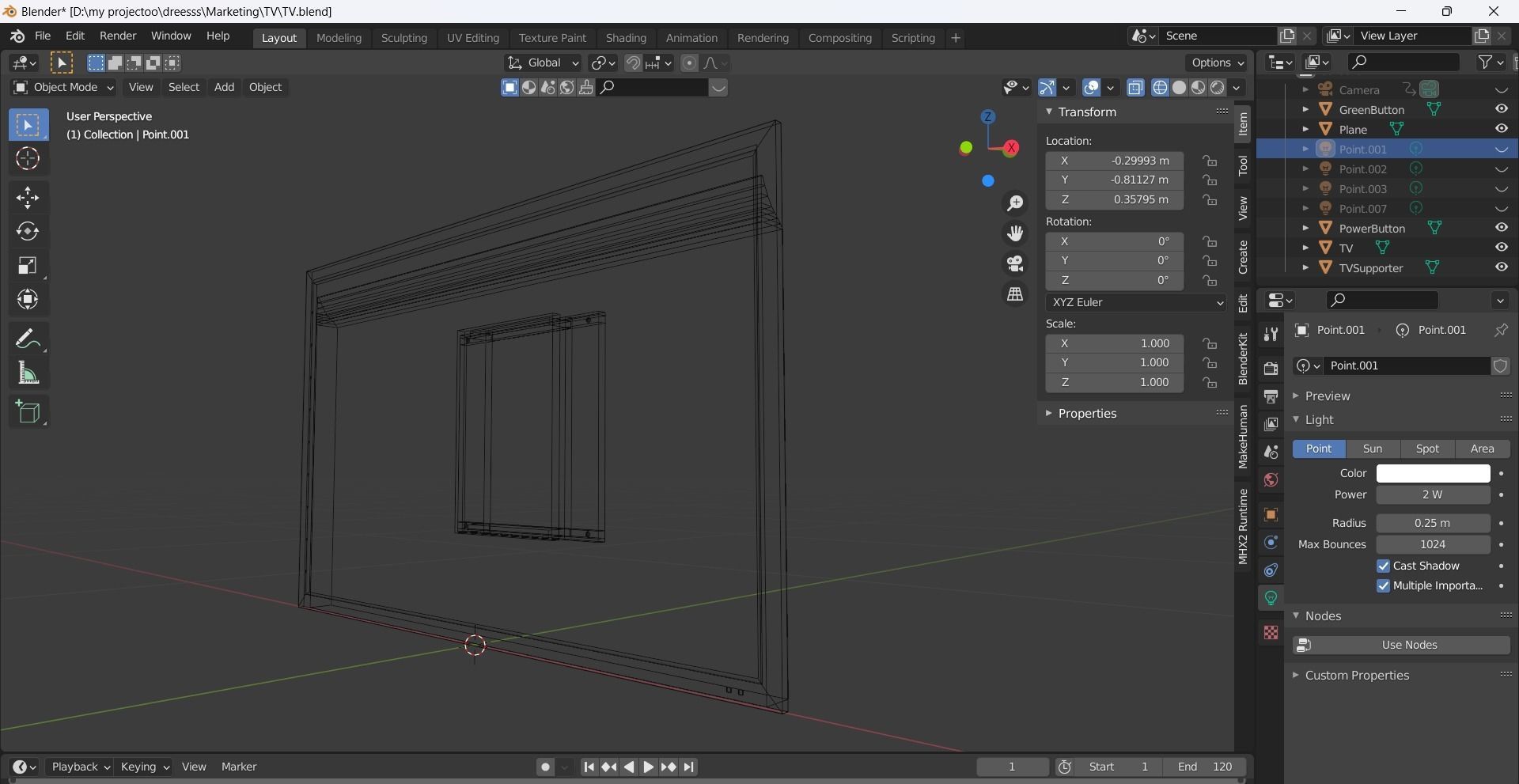The image size is (1519, 784).
Task: Jump to the end frame
Action: (689, 767)
